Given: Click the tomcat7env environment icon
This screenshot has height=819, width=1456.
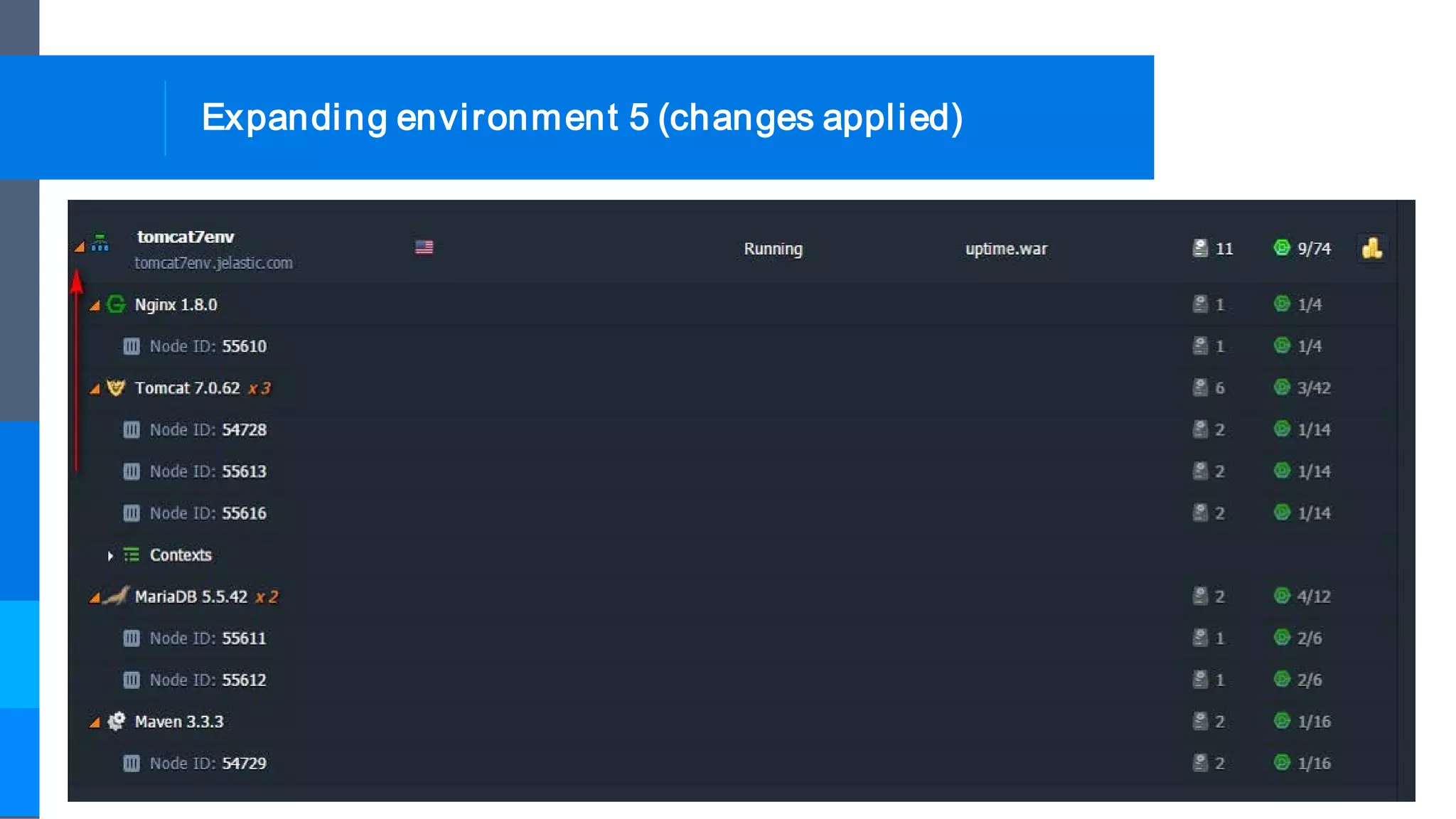Looking at the screenshot, I should [x=100, y=242].
